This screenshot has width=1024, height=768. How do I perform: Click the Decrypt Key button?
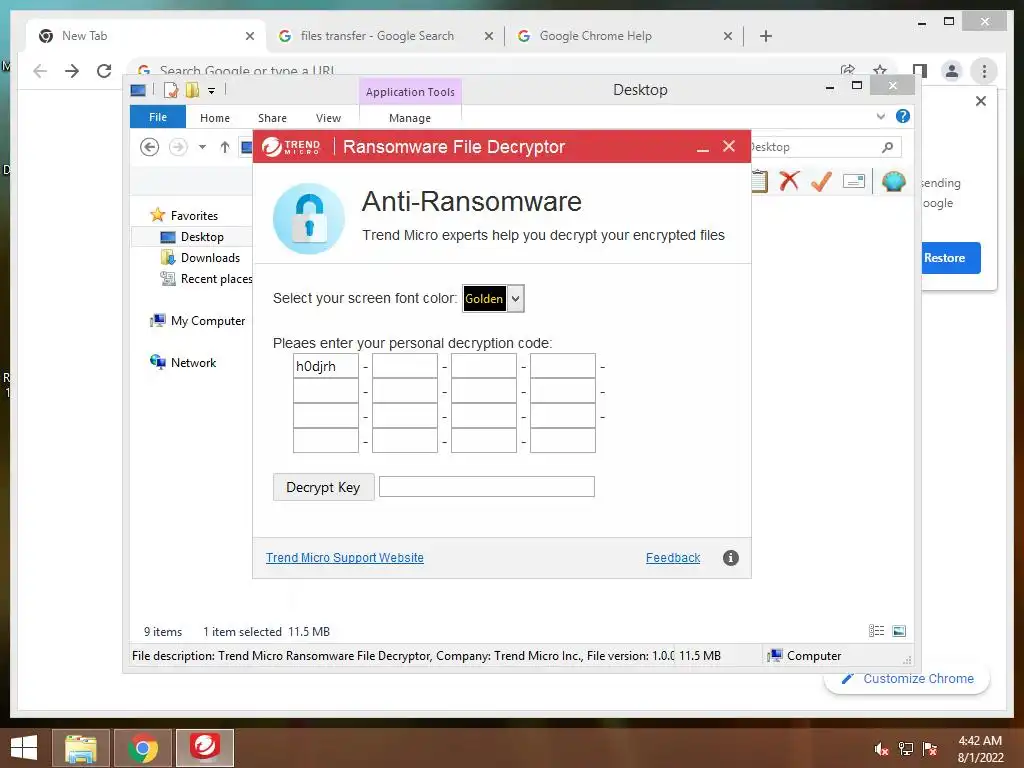click(323, 487)
